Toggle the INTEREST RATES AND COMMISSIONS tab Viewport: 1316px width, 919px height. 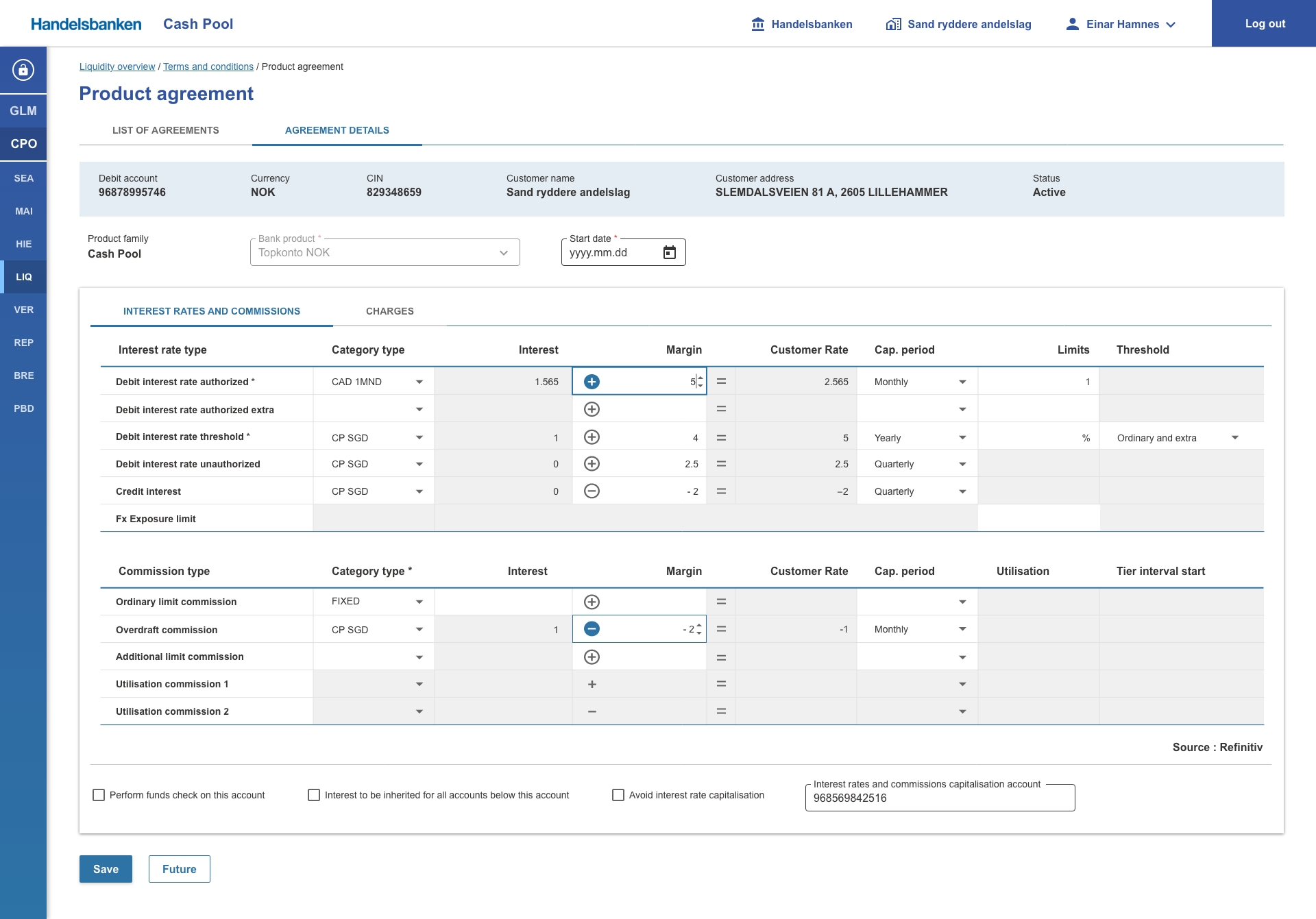coord(211,311)
